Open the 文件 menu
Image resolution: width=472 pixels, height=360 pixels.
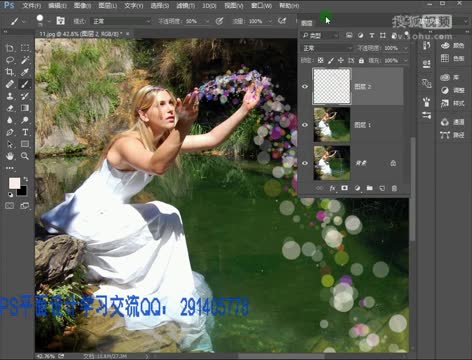[x=31, y=6]
